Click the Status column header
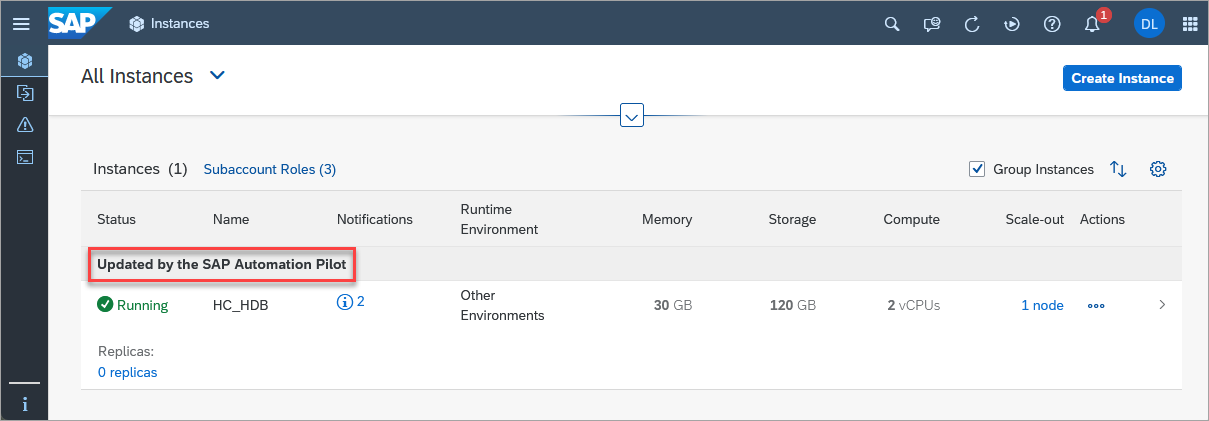The image size is (1209, 421). click(116, 219)
